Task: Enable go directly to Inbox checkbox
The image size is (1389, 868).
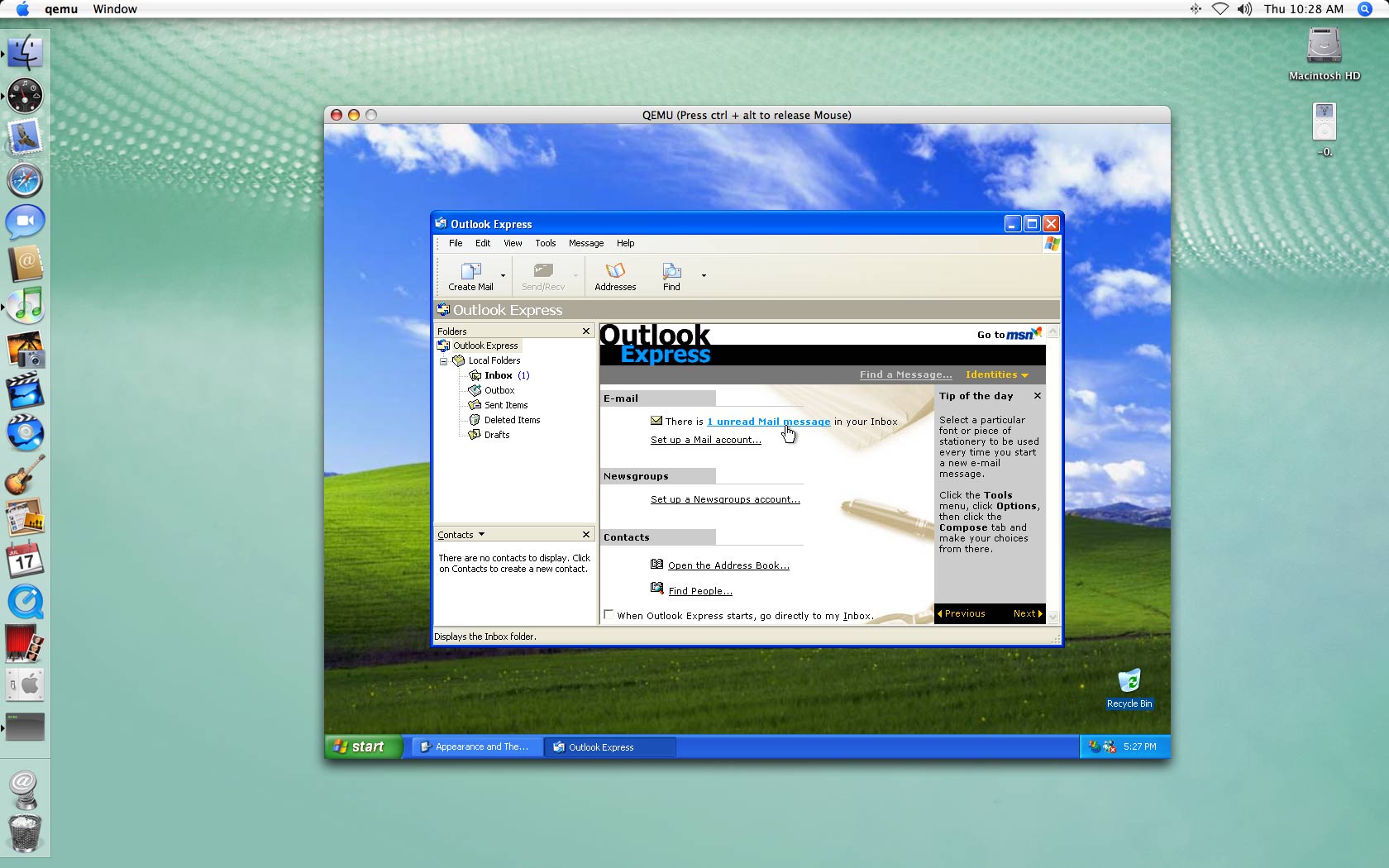Action: [x=609, y=615]
